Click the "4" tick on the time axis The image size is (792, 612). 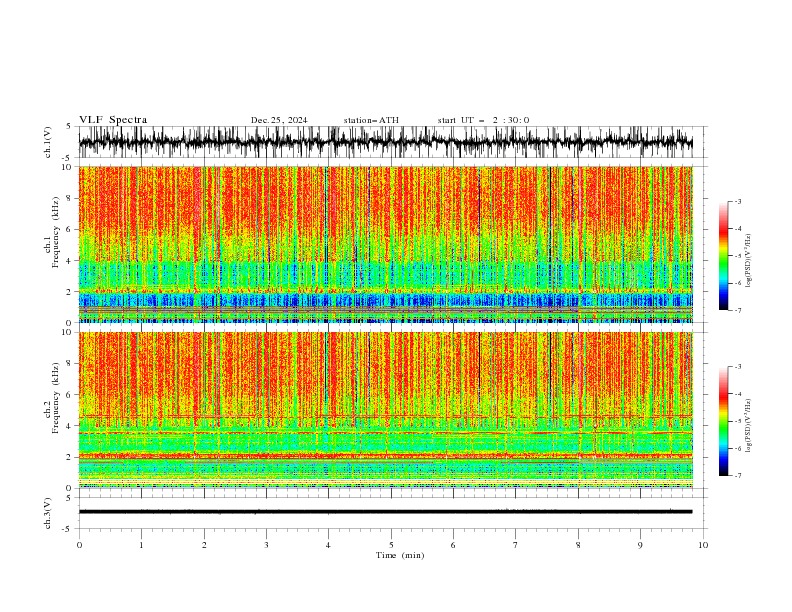pyautogui.click(x=328, y=545)
